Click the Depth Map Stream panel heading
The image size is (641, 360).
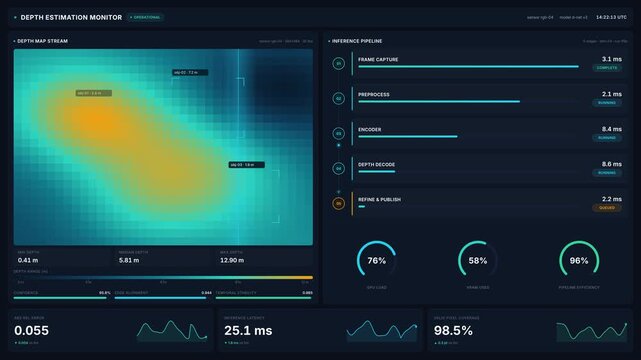[43, 41]
